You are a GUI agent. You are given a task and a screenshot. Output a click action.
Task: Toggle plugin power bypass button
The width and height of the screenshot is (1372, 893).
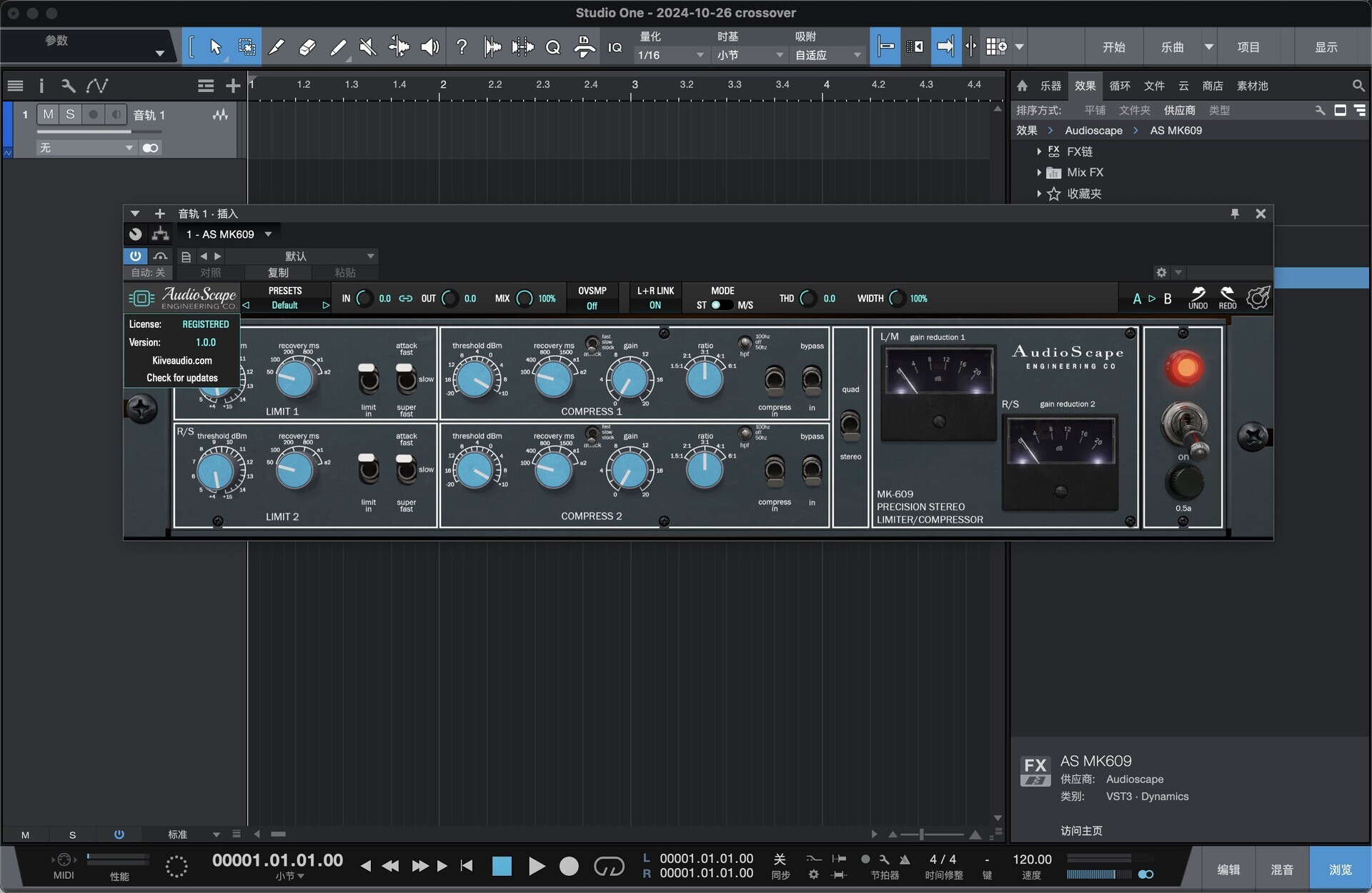(x=135, y=256)
